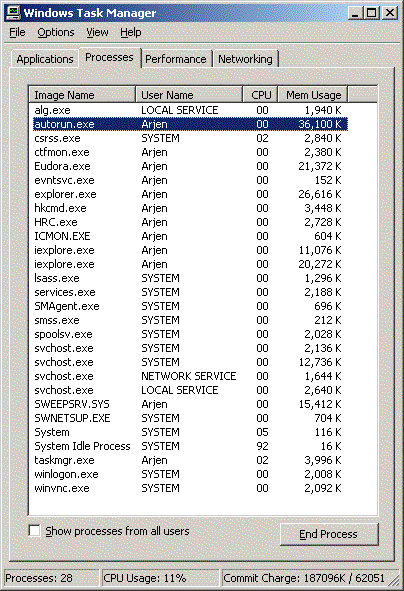Select the SWEEPSRV.SYS process

[x=190, y=404]
